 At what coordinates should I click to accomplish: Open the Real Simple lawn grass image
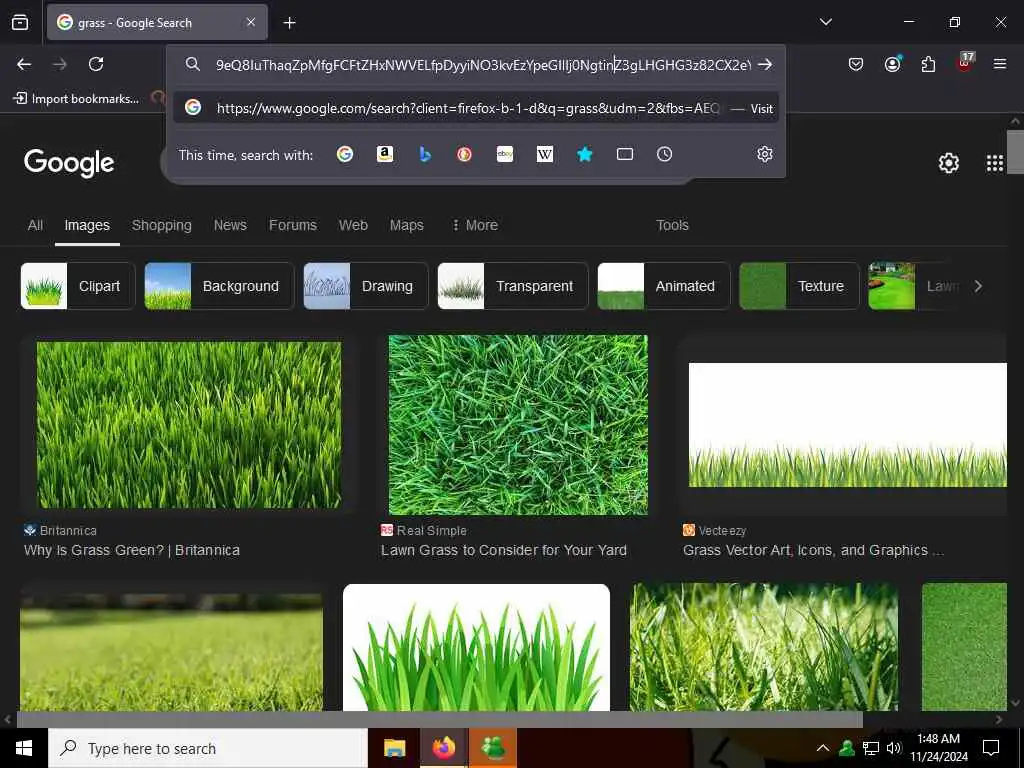518,425
